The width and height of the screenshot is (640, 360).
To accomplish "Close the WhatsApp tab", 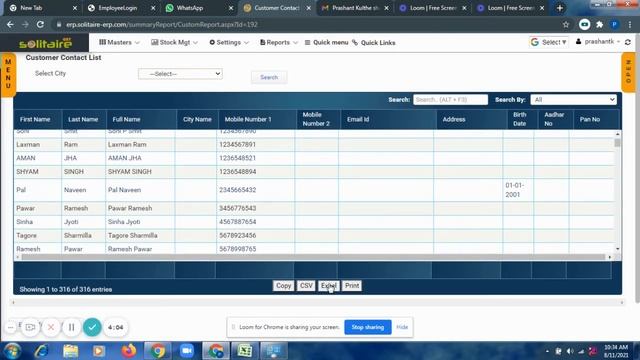I will click(x=231, y=8).
